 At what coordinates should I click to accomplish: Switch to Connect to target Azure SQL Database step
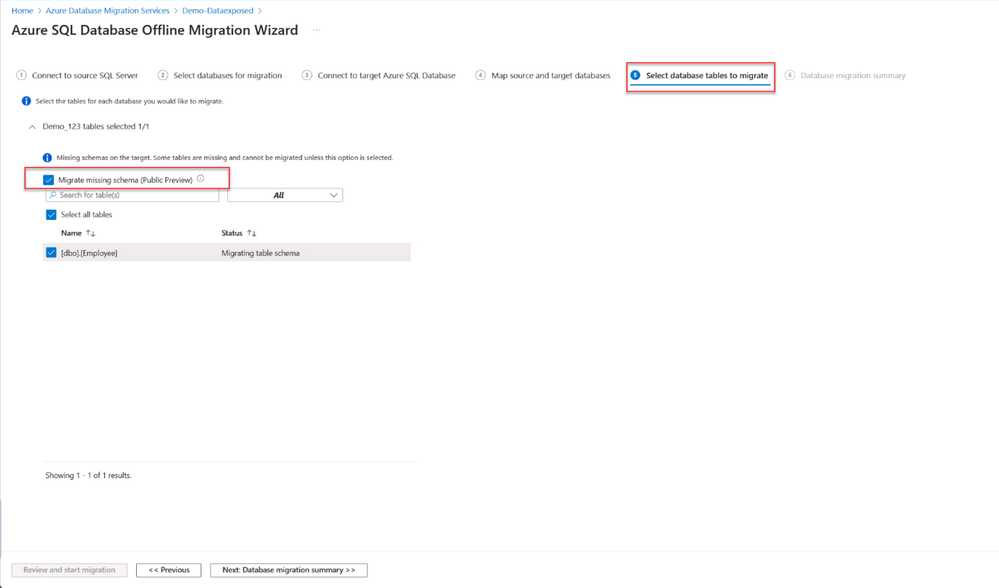point(378,75)
